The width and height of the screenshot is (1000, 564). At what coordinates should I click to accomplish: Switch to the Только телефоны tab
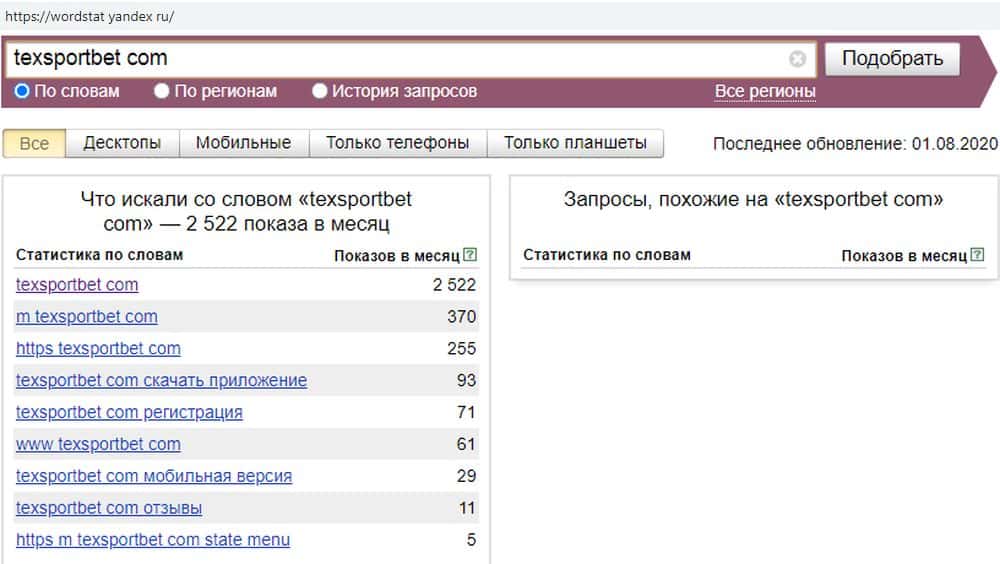tap(397, 143)
